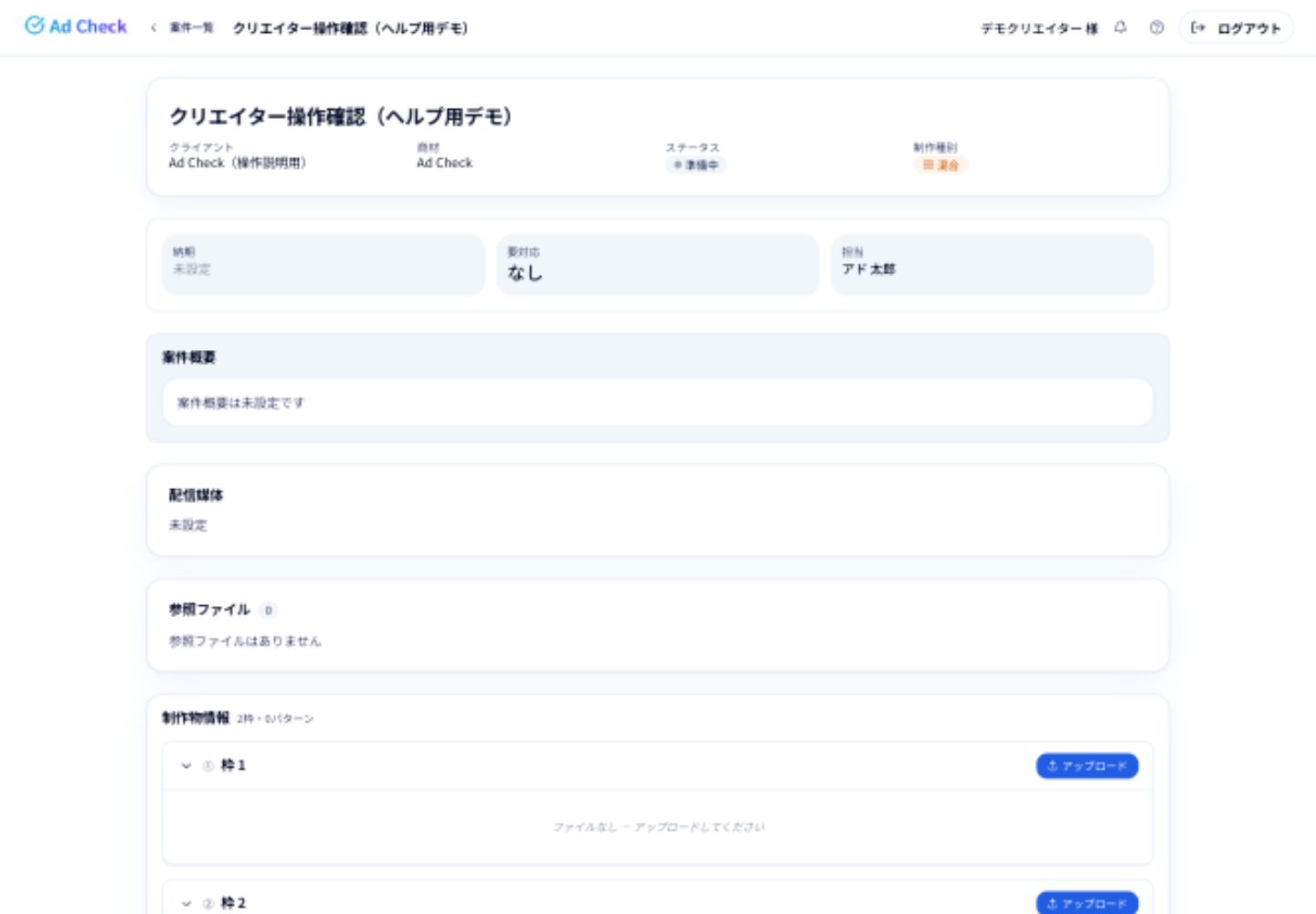Click the 参照ファイル count badge
The width and height of the screenshot is (1316, 914).
tap(269, 611)
